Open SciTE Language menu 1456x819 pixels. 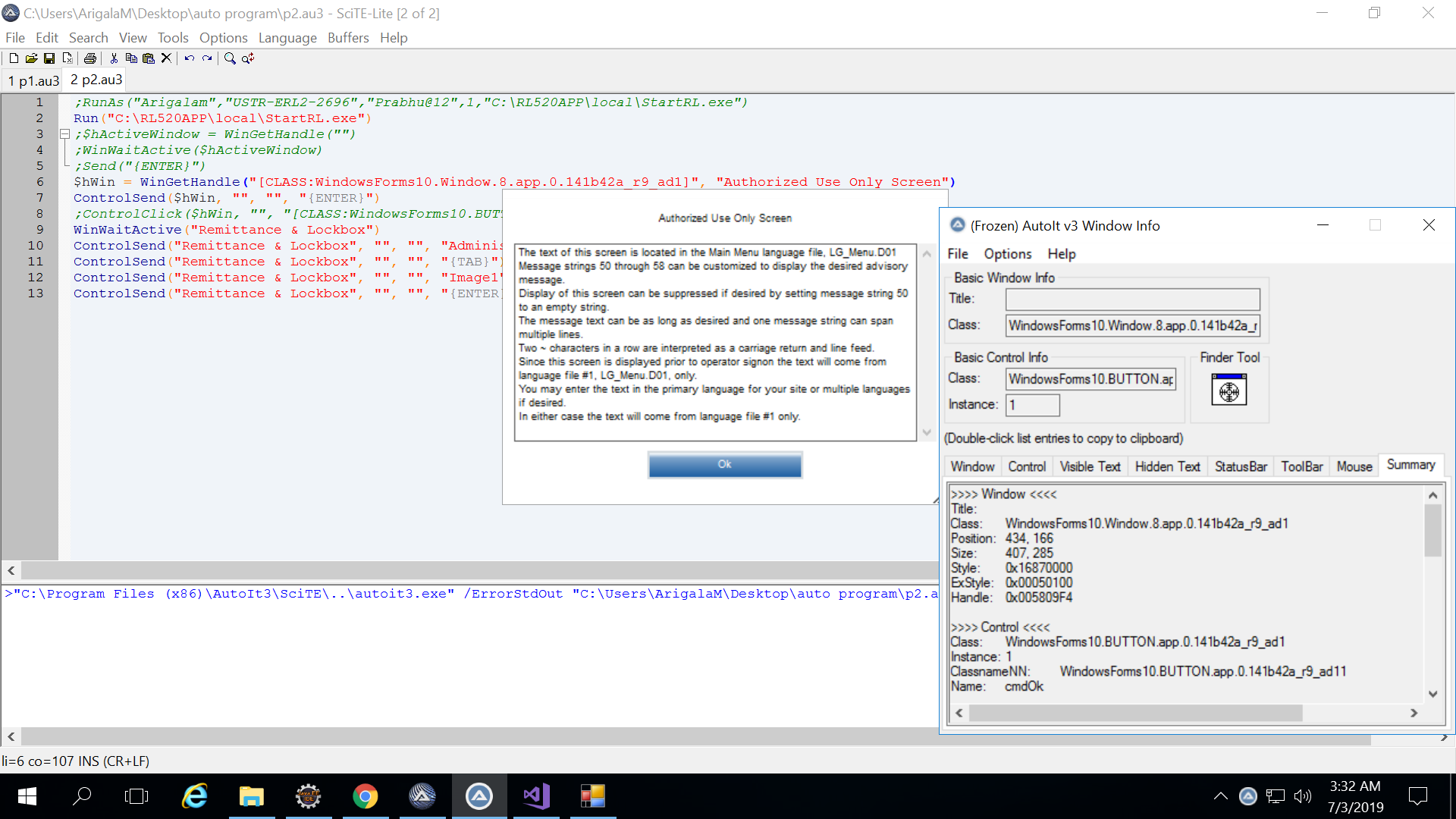[x=287, y=38]
